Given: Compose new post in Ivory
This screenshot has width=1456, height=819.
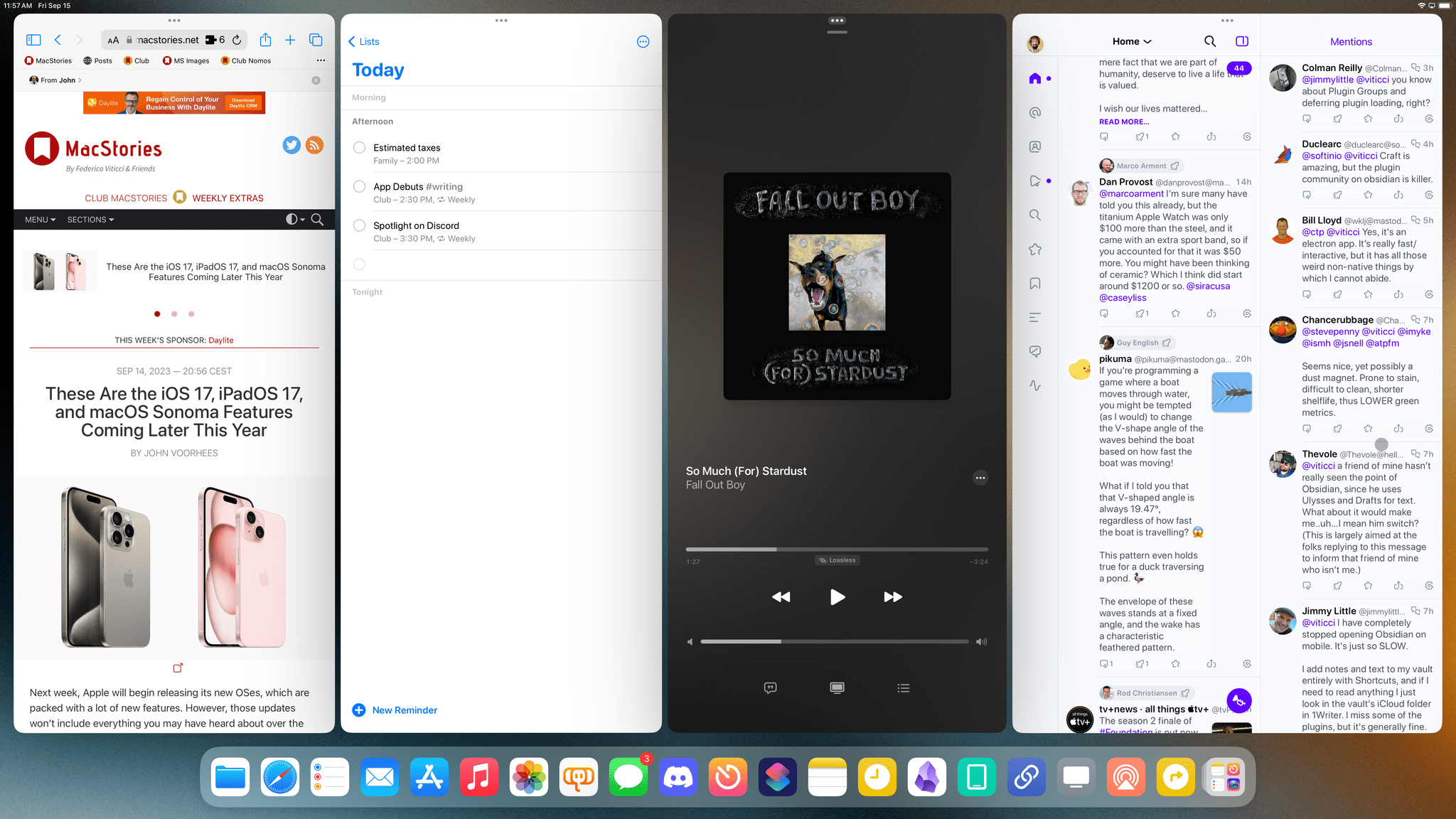Looking at the screenshot, I should [1239, 701].
